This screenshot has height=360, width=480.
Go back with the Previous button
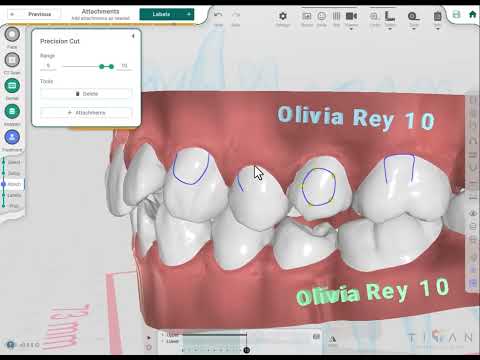(x=34, y=14)
